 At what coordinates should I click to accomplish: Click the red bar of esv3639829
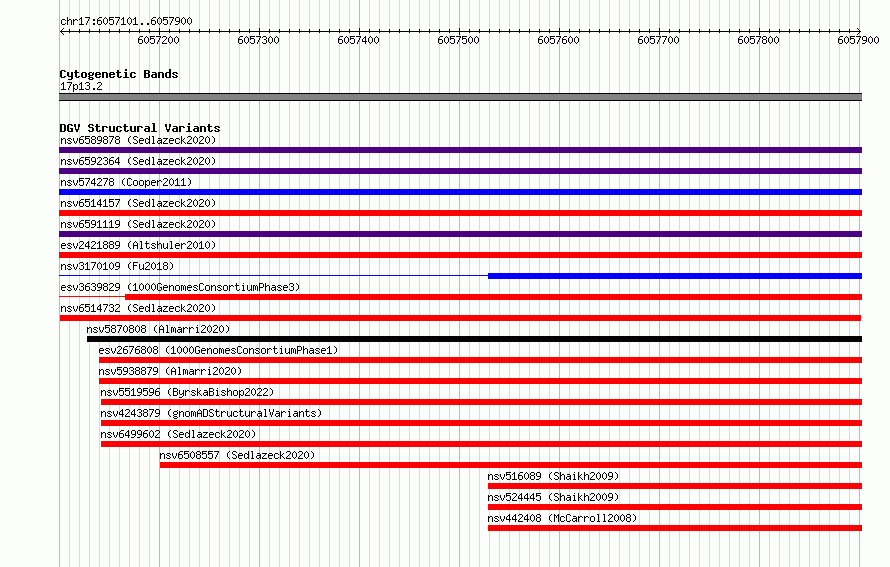(x=494, y=297)
